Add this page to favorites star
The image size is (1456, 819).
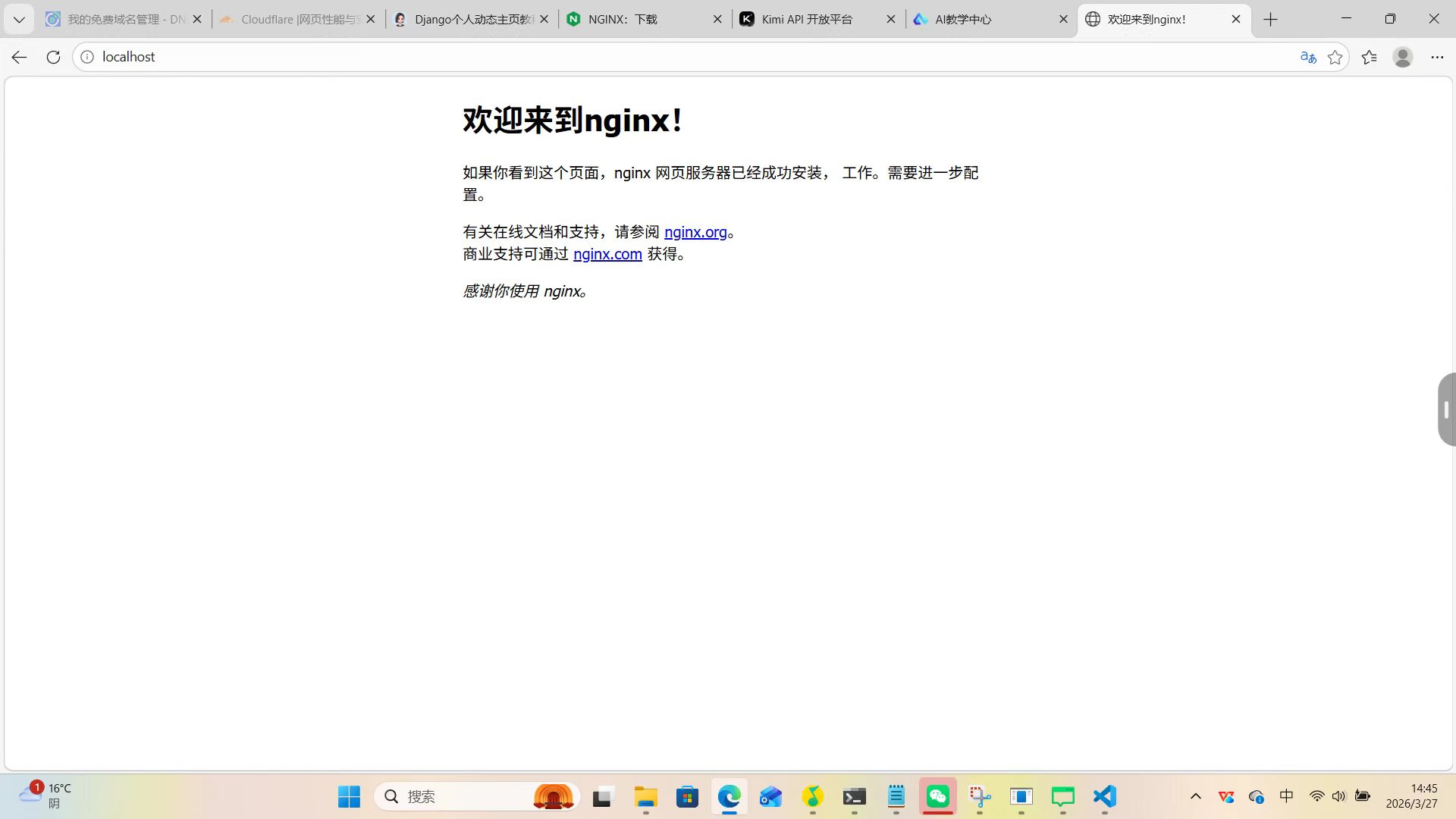pos(1335,57)
